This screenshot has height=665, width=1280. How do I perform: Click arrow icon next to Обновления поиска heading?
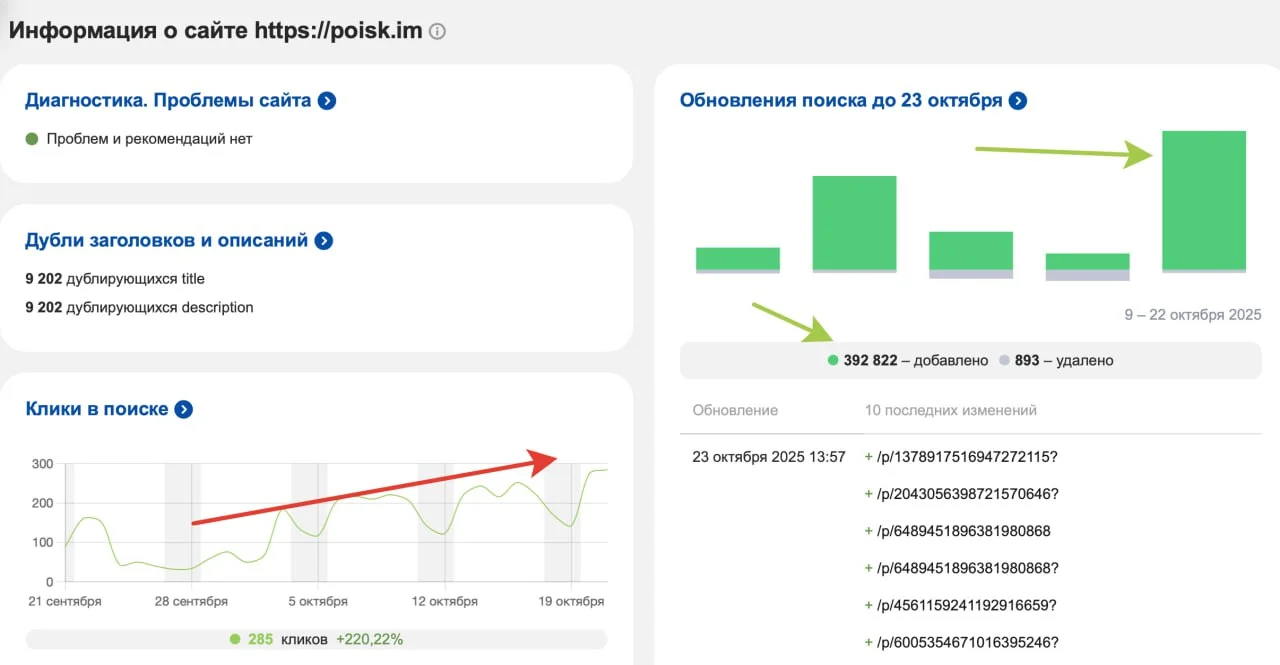(1018, 101)
